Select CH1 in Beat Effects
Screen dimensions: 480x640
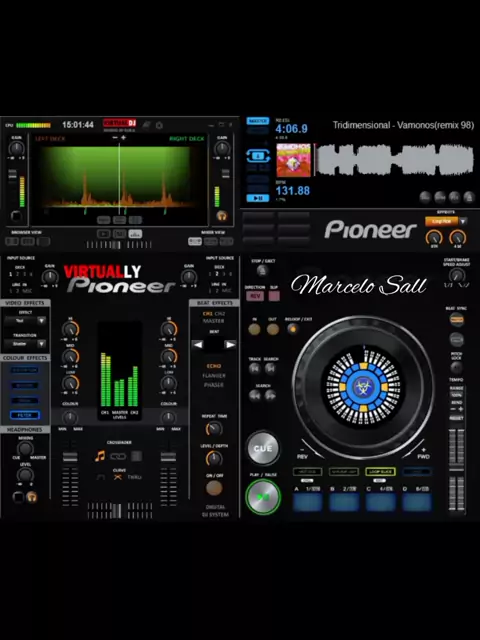tap(208, 313)
